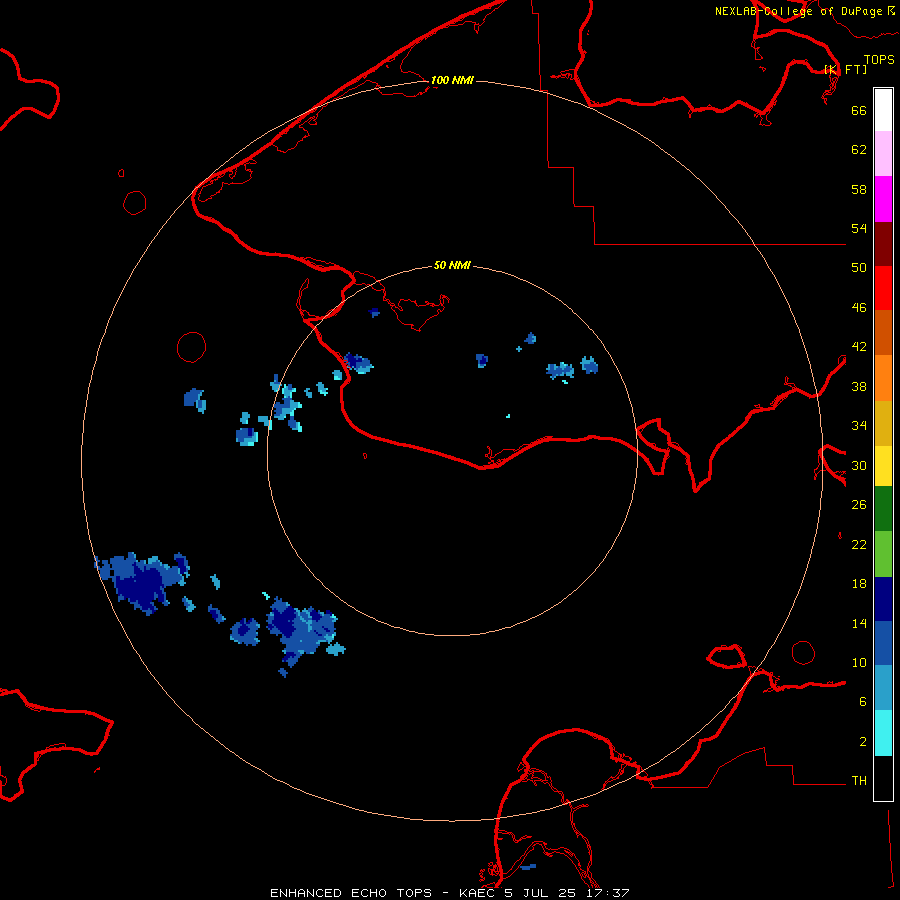Click the white 66 kft color swatch
Screen dimensions: 900x900
[883, 110]
